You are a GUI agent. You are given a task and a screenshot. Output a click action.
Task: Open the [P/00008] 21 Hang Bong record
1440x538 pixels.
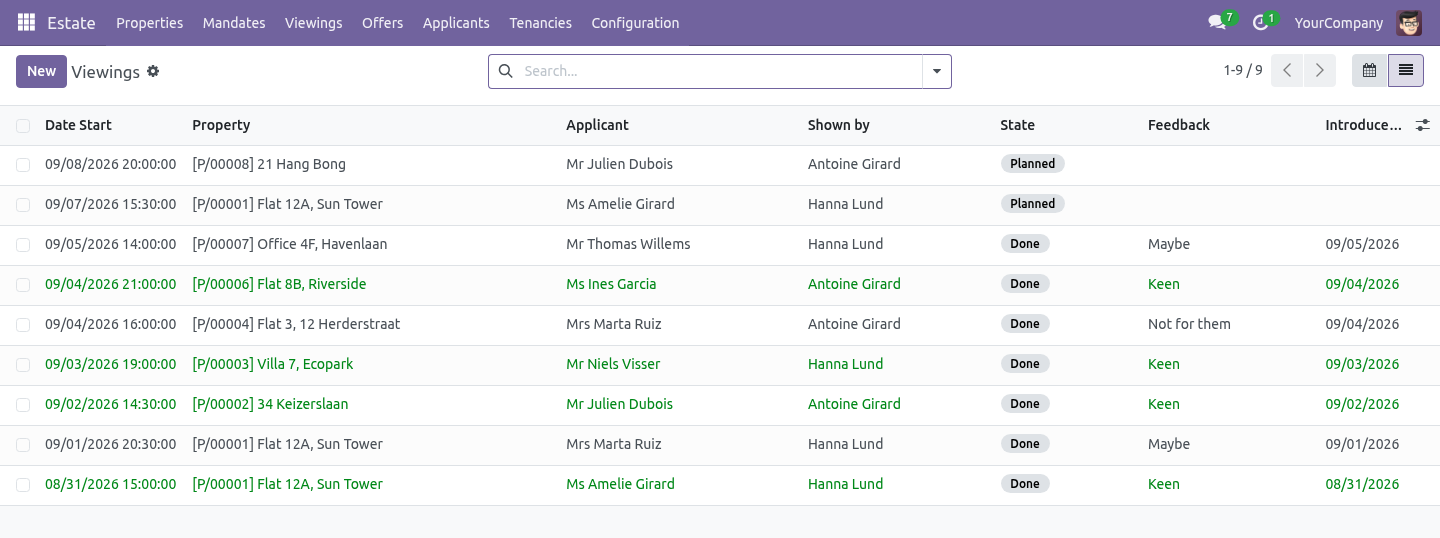tap(269, 164)
